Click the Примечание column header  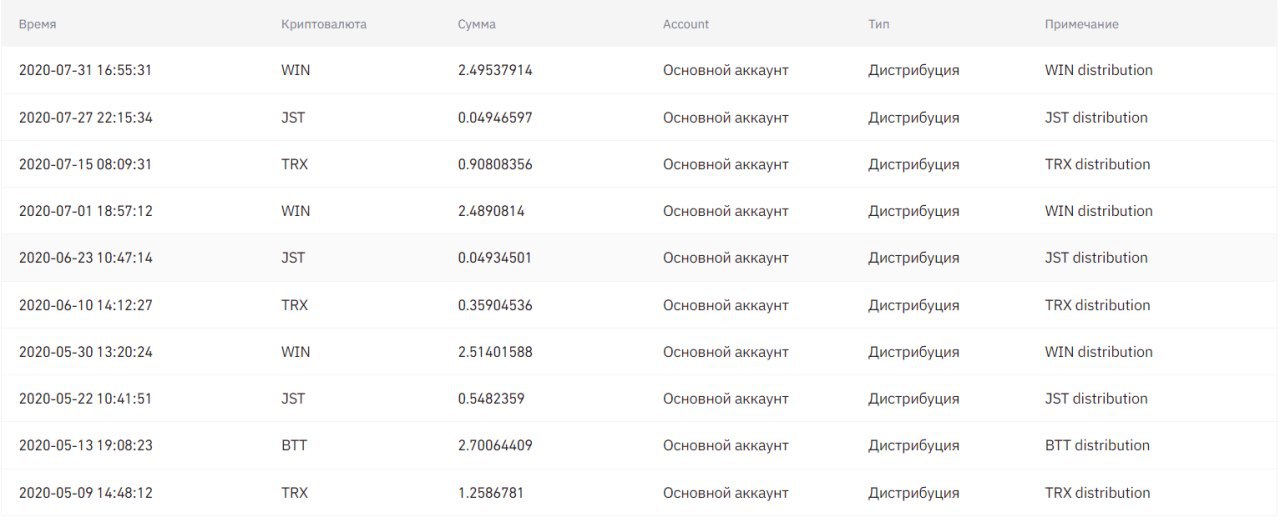click(1081, 24)
